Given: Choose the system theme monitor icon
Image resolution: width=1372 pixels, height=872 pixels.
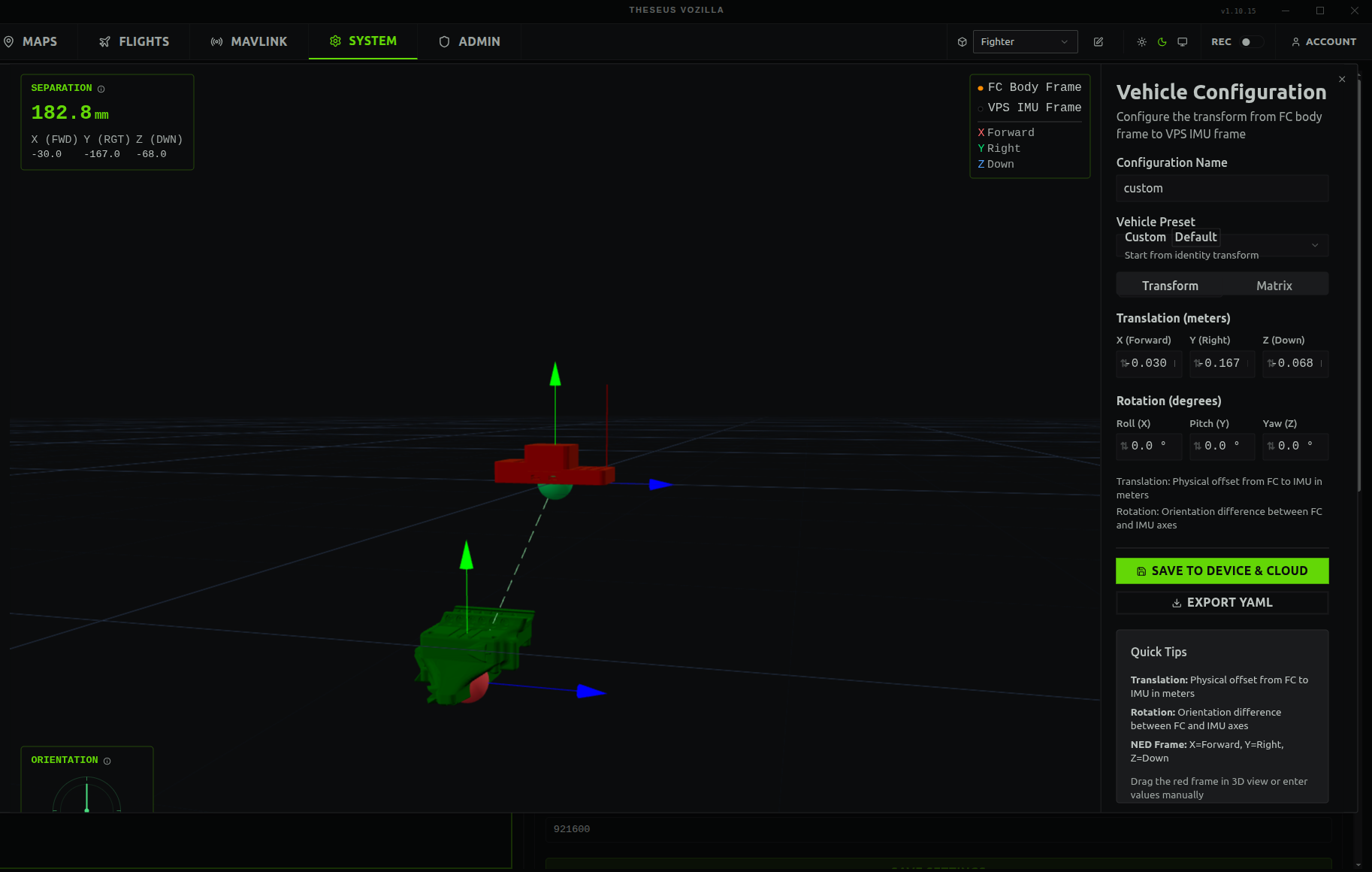Looking at the screenshot, I should pos(1182,42).
